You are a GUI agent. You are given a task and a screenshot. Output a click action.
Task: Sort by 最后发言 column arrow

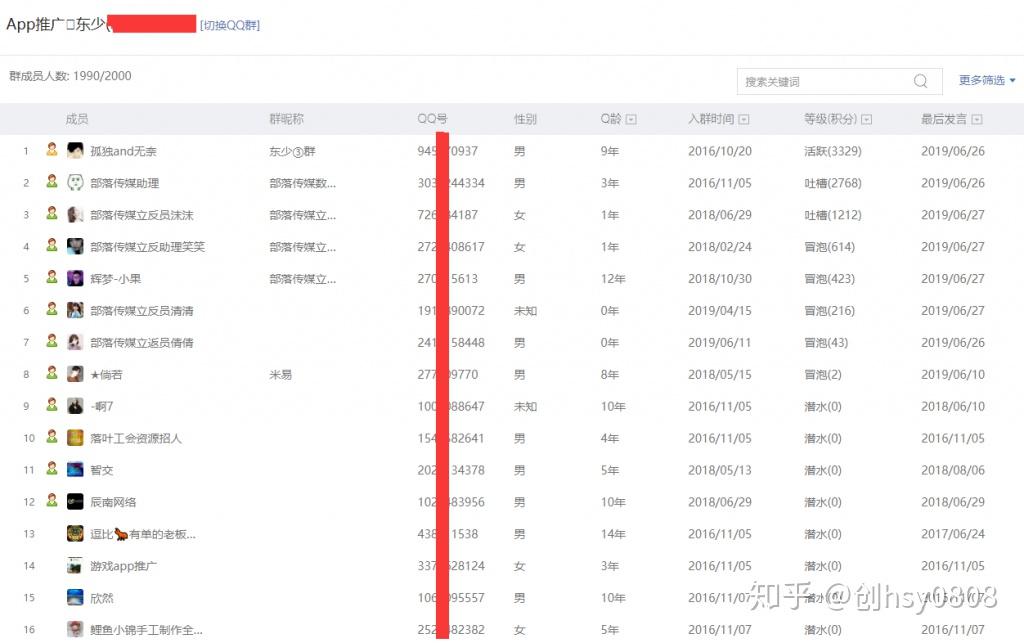[976, 119]
